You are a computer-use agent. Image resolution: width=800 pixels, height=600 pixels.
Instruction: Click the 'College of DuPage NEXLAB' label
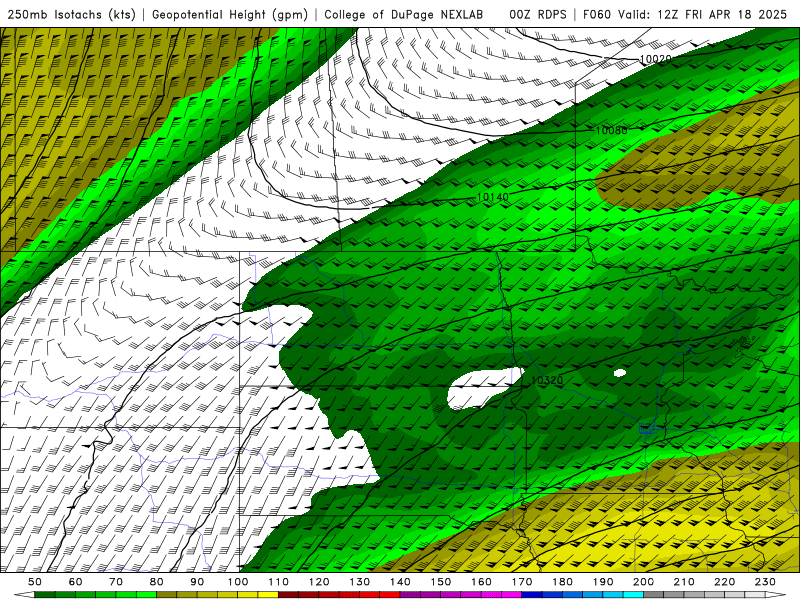[x=403, y=14]
